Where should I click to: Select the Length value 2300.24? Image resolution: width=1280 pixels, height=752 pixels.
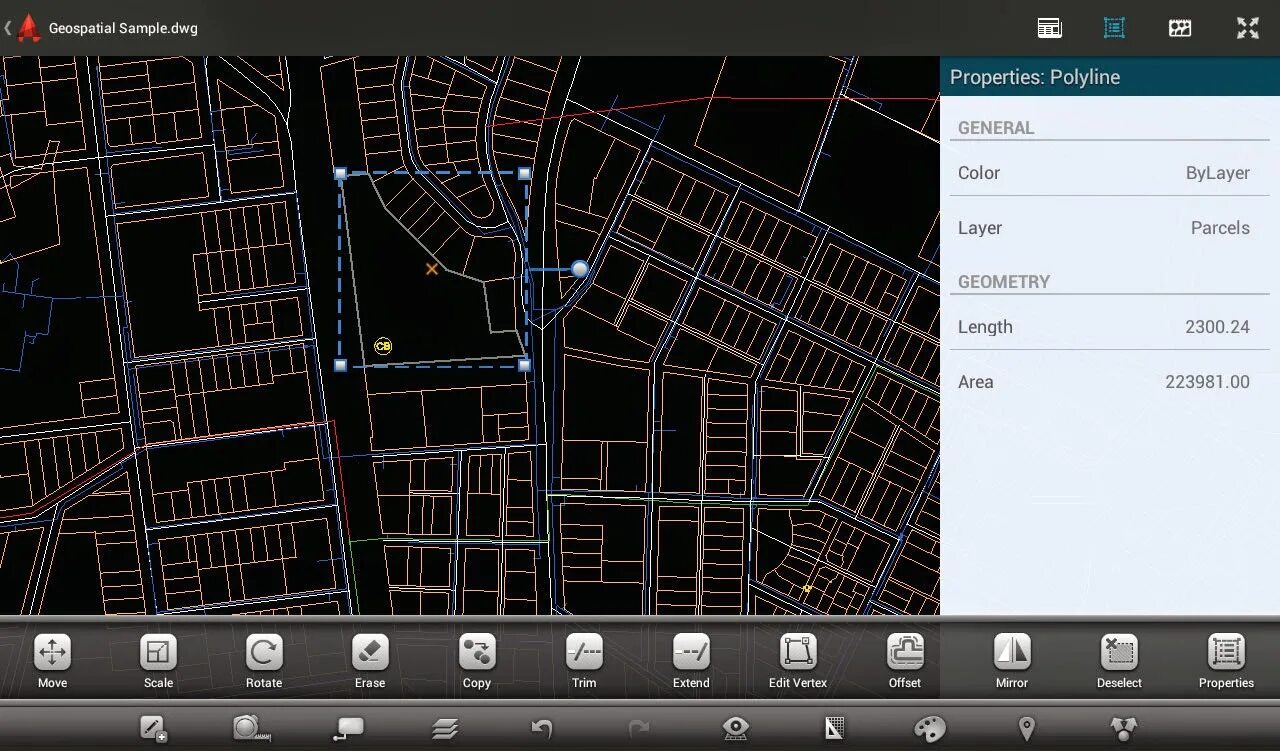[1217, 327]
